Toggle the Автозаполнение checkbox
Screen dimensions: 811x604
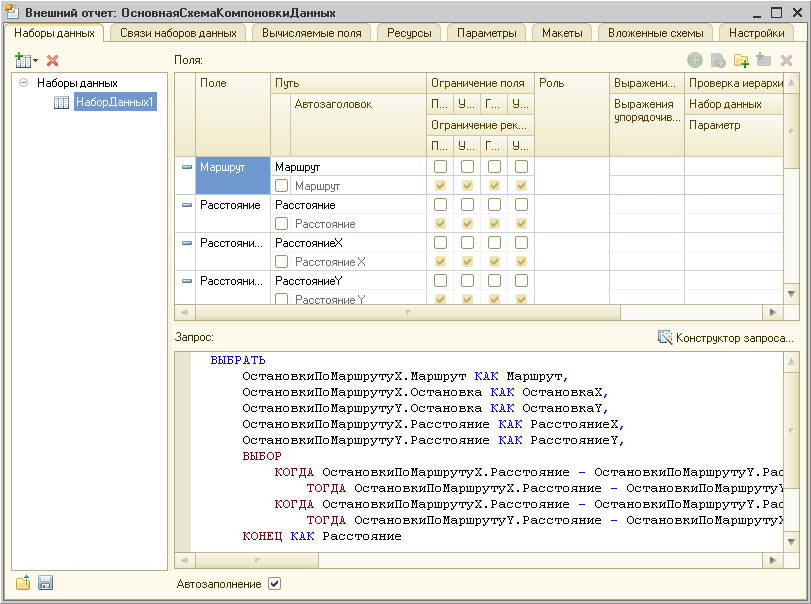274,584
